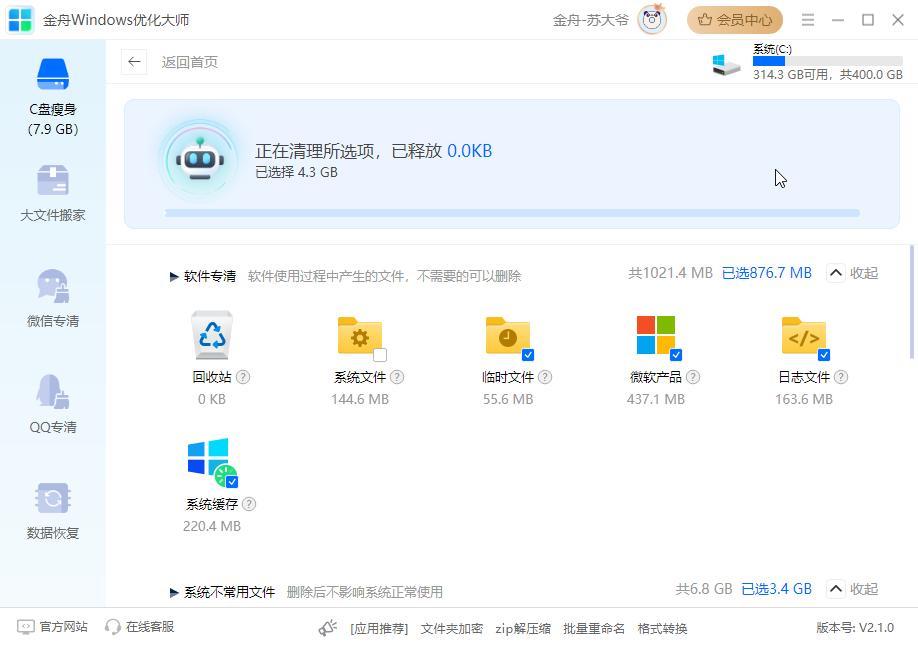Open the 大文件搬家 sidebar tool
918x647 pixels.
52,194
